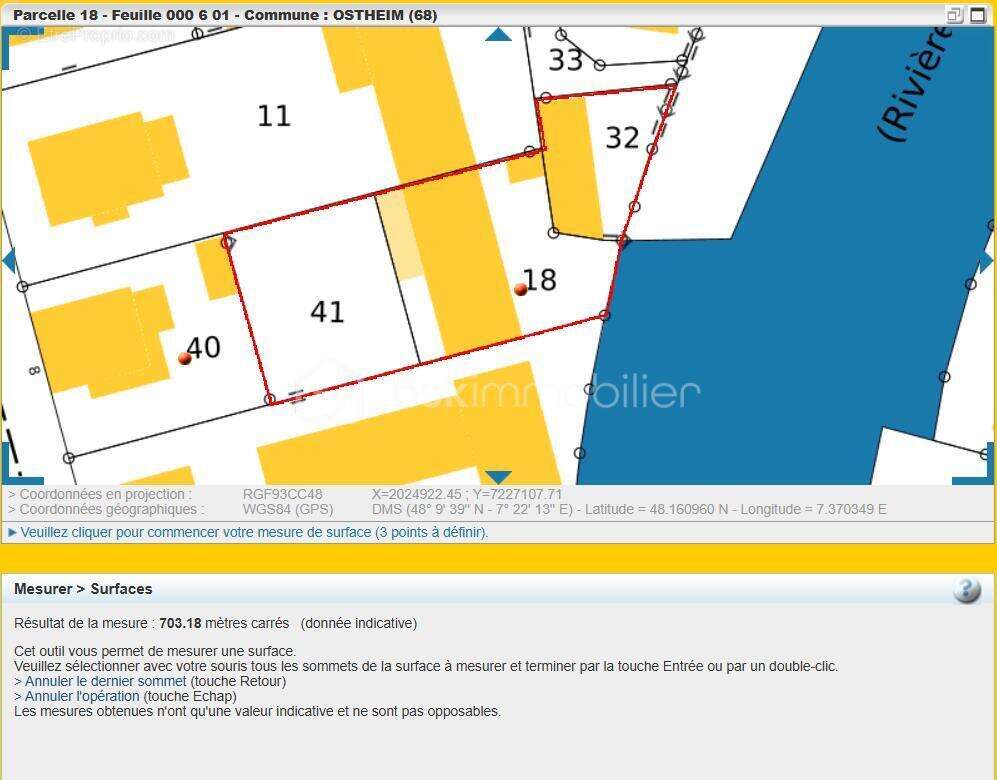Open the help question mark icon
Screen dimensions: 997x780
click(x=966, y=590)
